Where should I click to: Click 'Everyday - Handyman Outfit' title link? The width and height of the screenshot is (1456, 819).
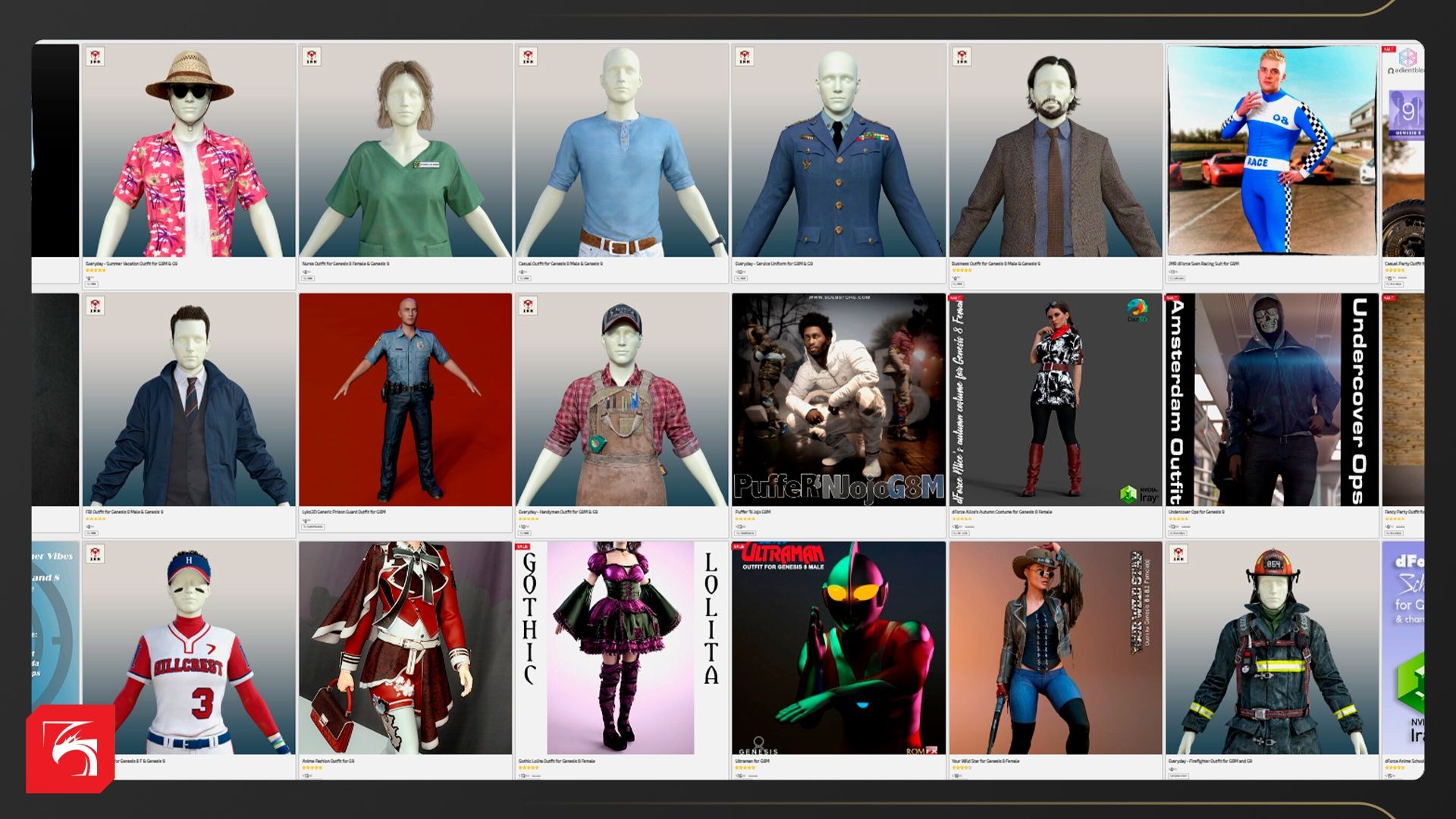pos(558,512)
